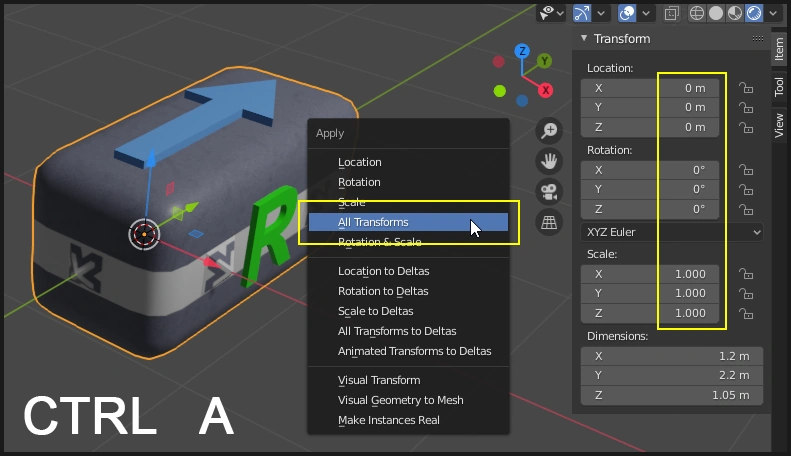Screen dimensions: 791x456
Task: Open the selectability and visibility filter
Action: point(551,13)
